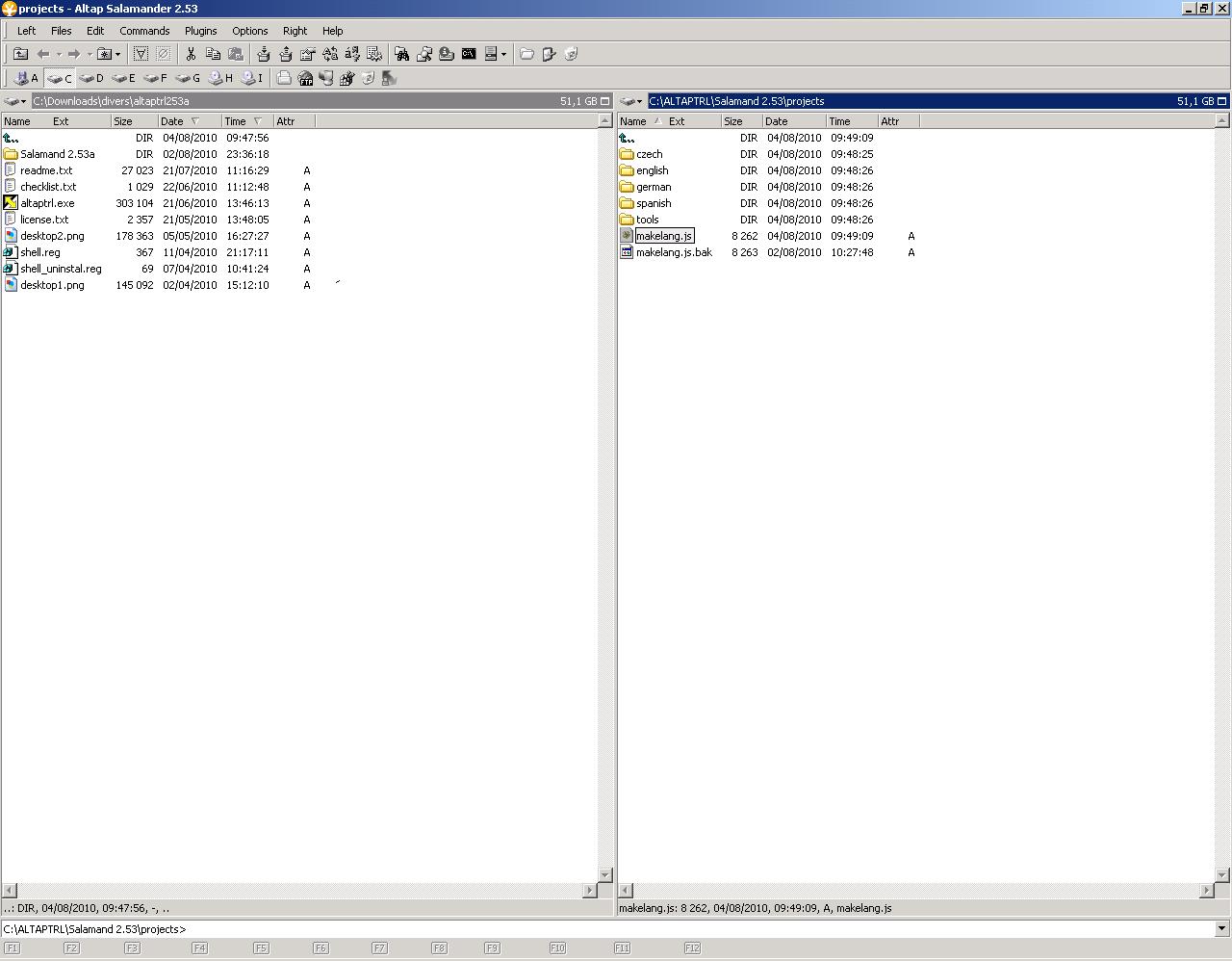
Task: Go to parent directory toolbar icon
Action: (20, 54)
